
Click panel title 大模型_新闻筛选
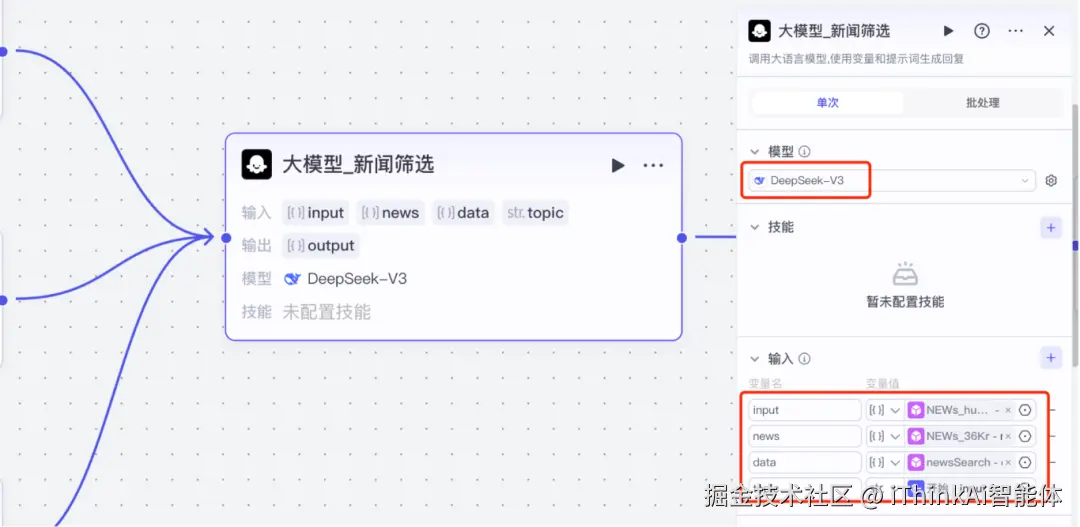(x=834, y=31)
